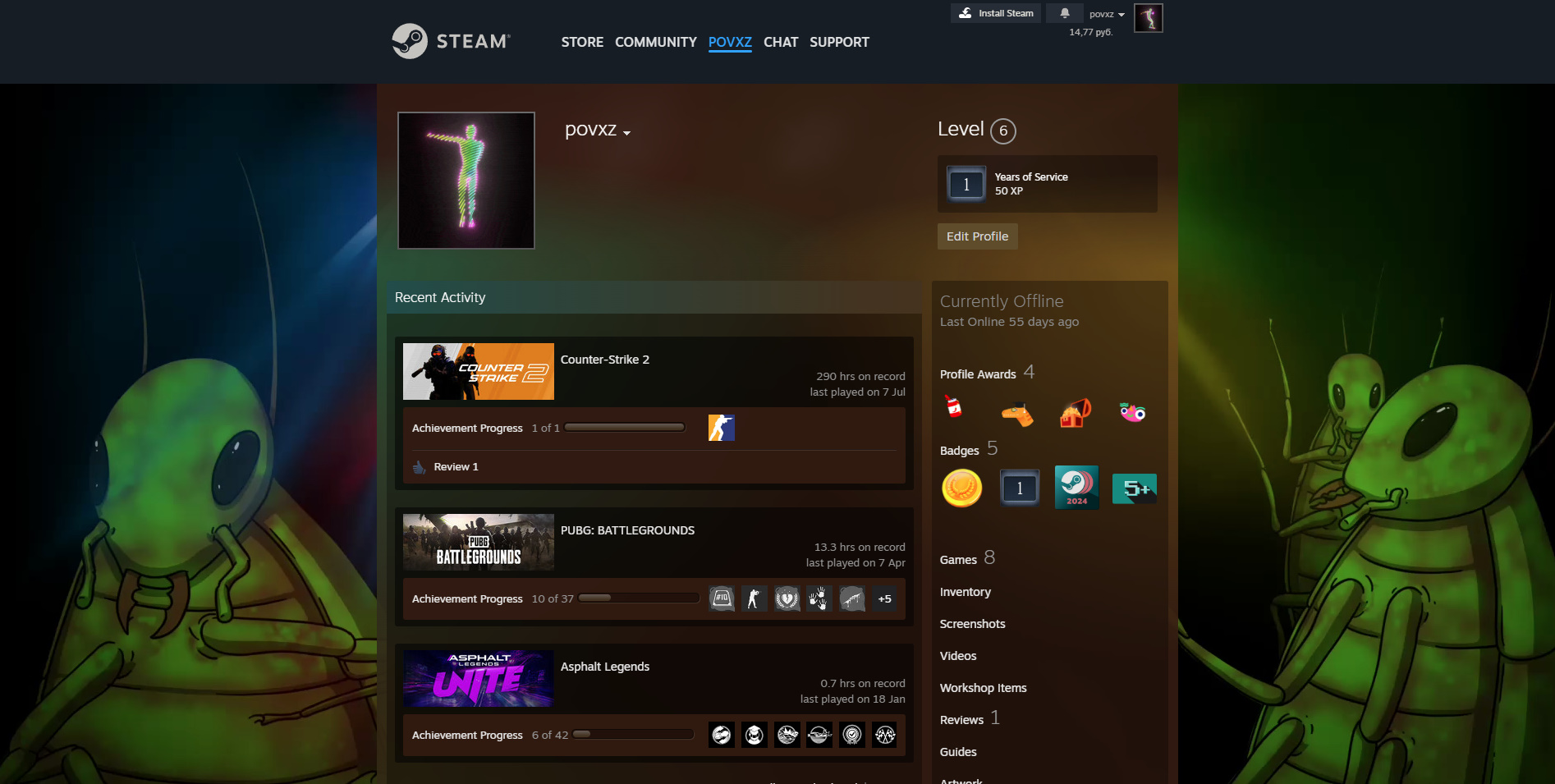Open the Counter-Strike 2 achievement icon
Image resolution: width=1555 pixels, height=784 pixels.
(721, 428)
